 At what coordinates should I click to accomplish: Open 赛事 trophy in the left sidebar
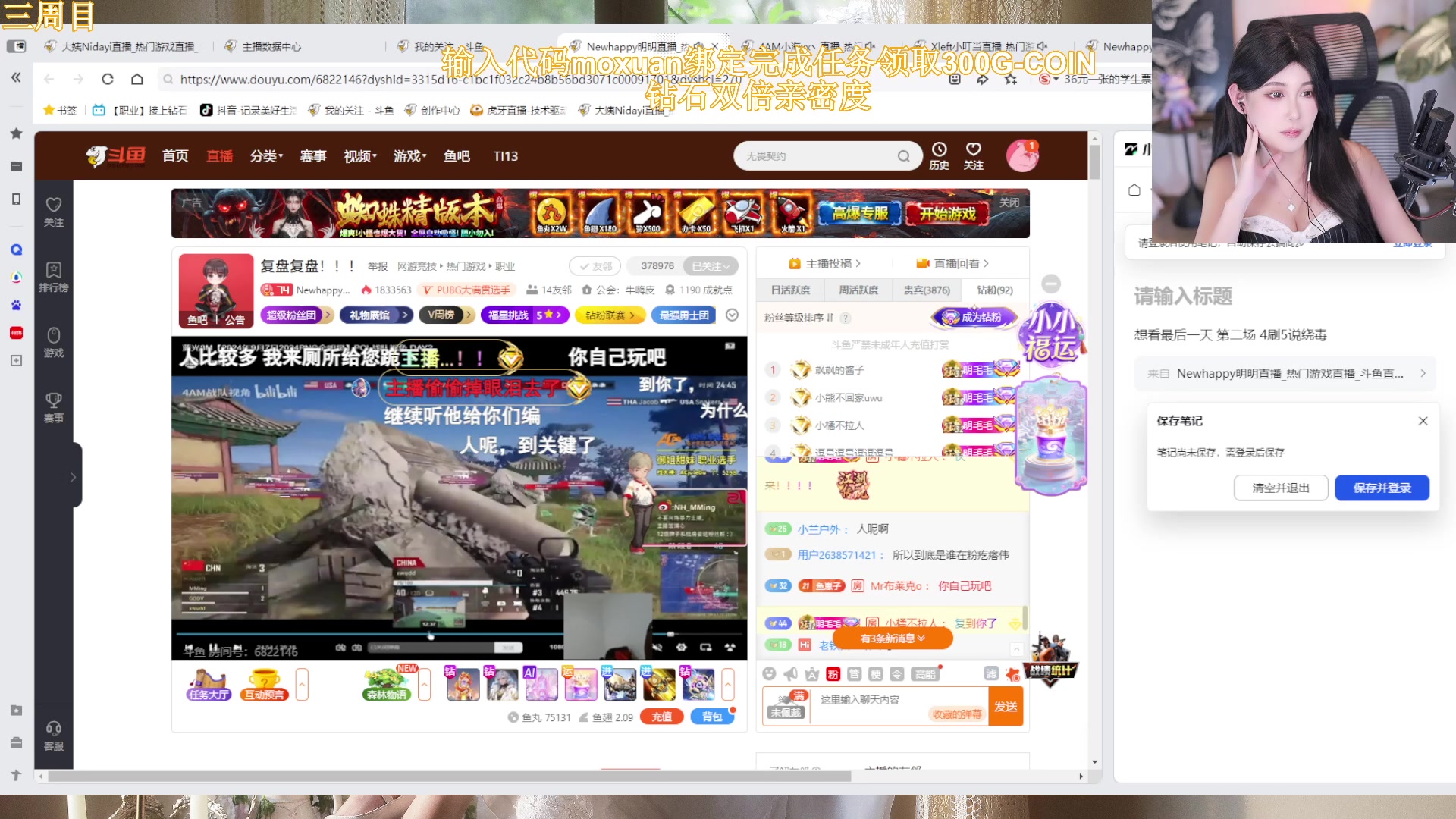54,408
